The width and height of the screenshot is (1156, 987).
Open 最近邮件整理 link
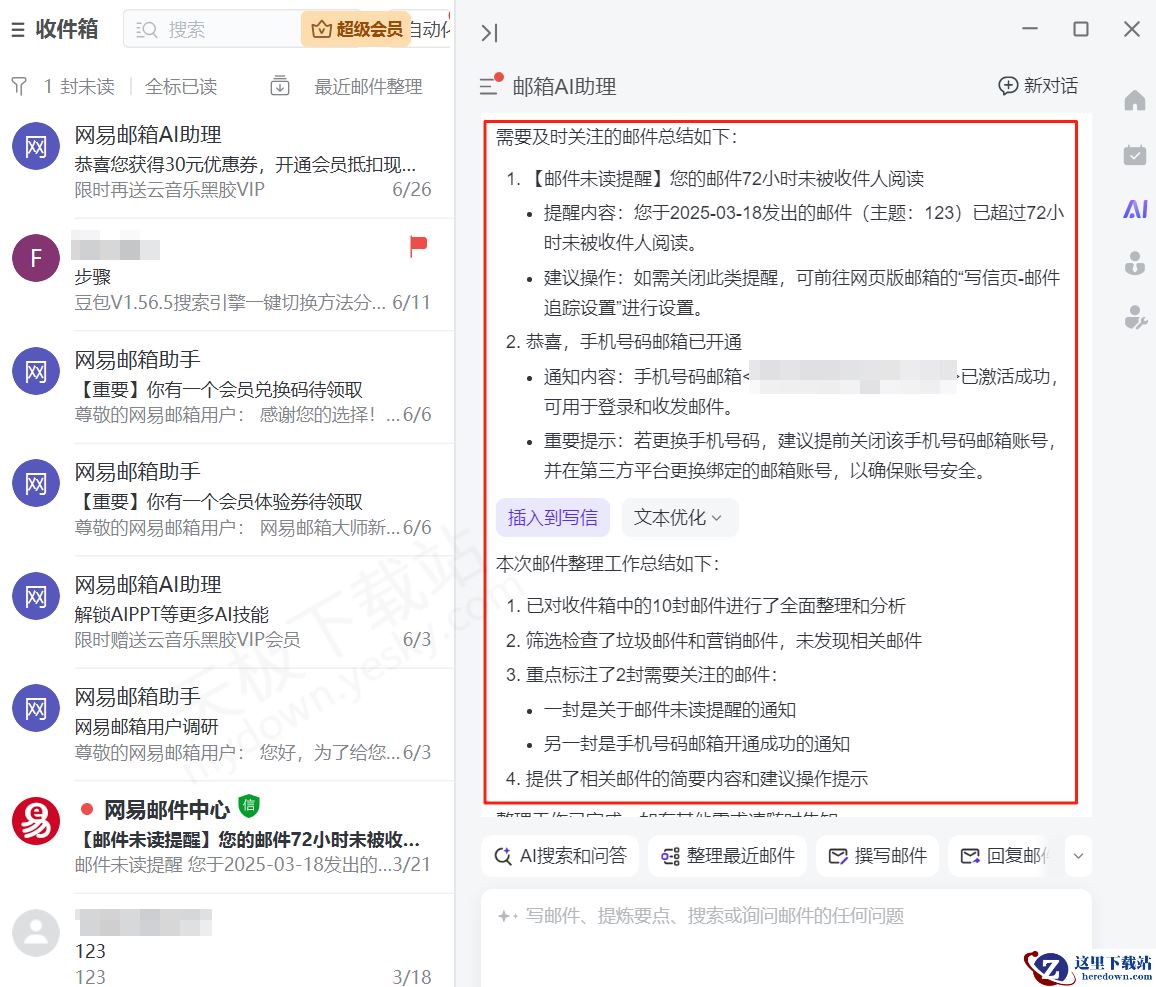(x=369, y=86)
